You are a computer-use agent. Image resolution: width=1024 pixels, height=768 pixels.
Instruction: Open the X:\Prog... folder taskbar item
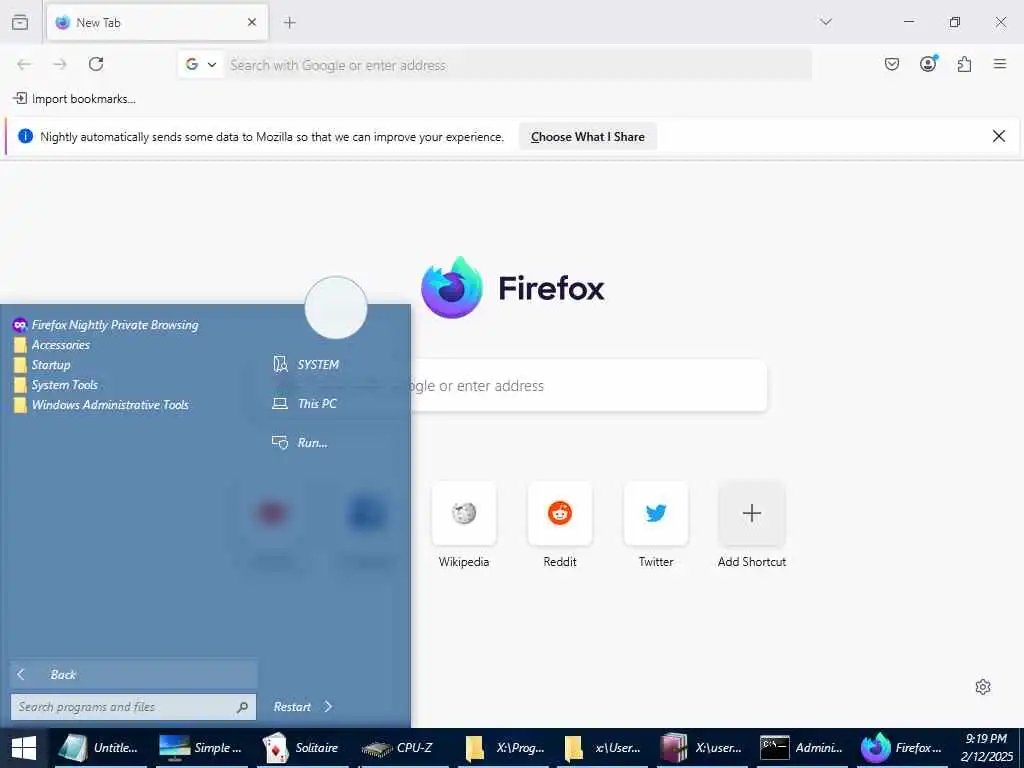tap(504, 748)
